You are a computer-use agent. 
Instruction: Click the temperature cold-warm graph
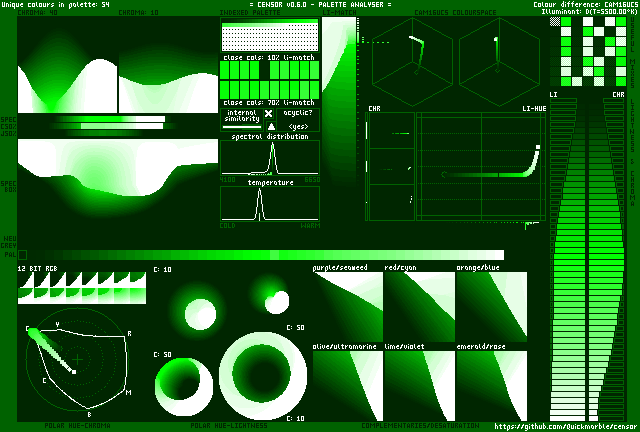point(269,204)
